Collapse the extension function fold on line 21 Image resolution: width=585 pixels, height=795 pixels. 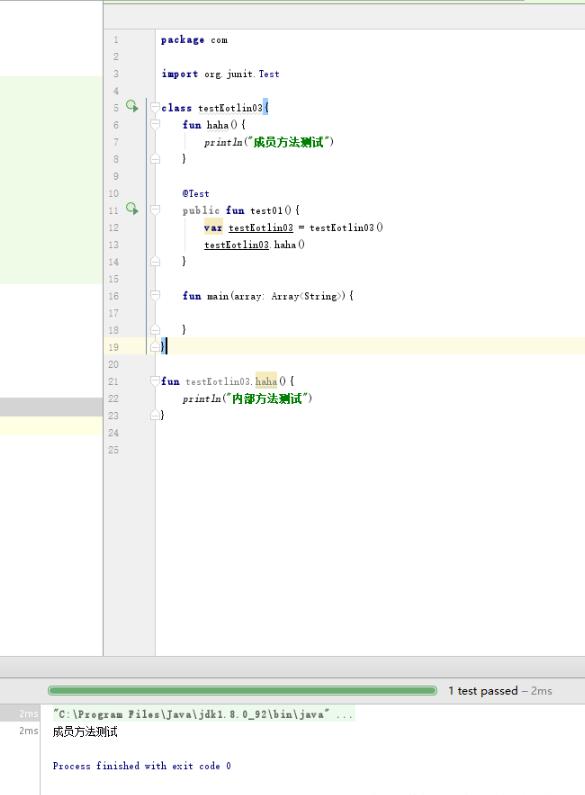155,381
